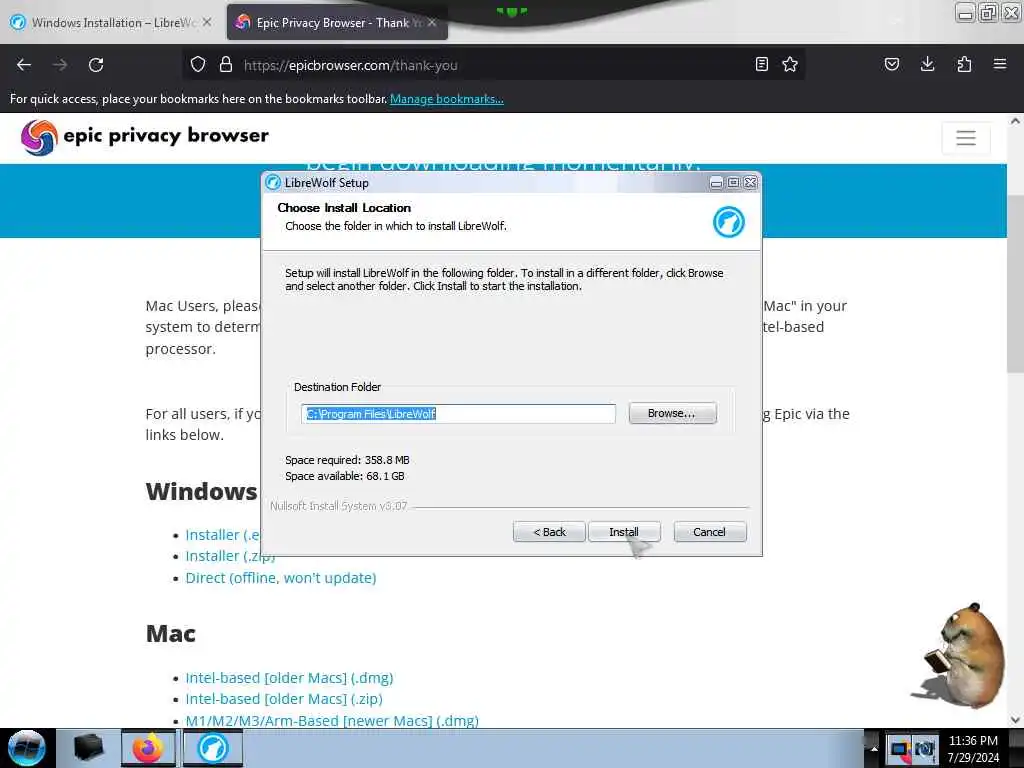Click the Windows Start orb
This screenshot has height=768, width=1024.
pyautogui.click(x=26, y=748)
